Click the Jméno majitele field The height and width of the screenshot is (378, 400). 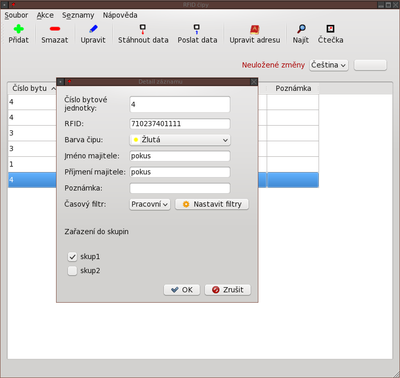[180, 156]
